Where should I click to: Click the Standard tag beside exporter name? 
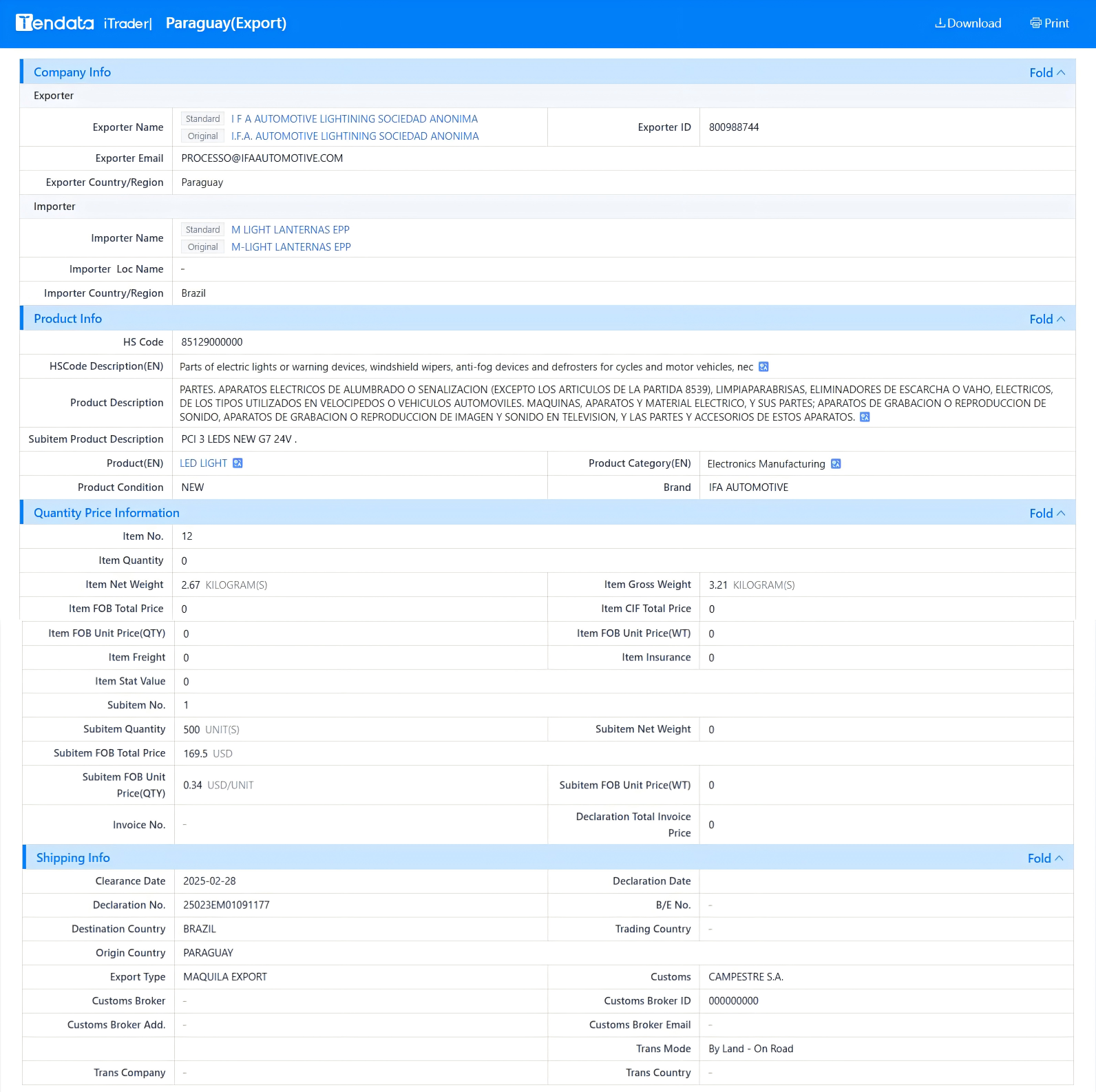pyautogui.click(x=202, y=119)
